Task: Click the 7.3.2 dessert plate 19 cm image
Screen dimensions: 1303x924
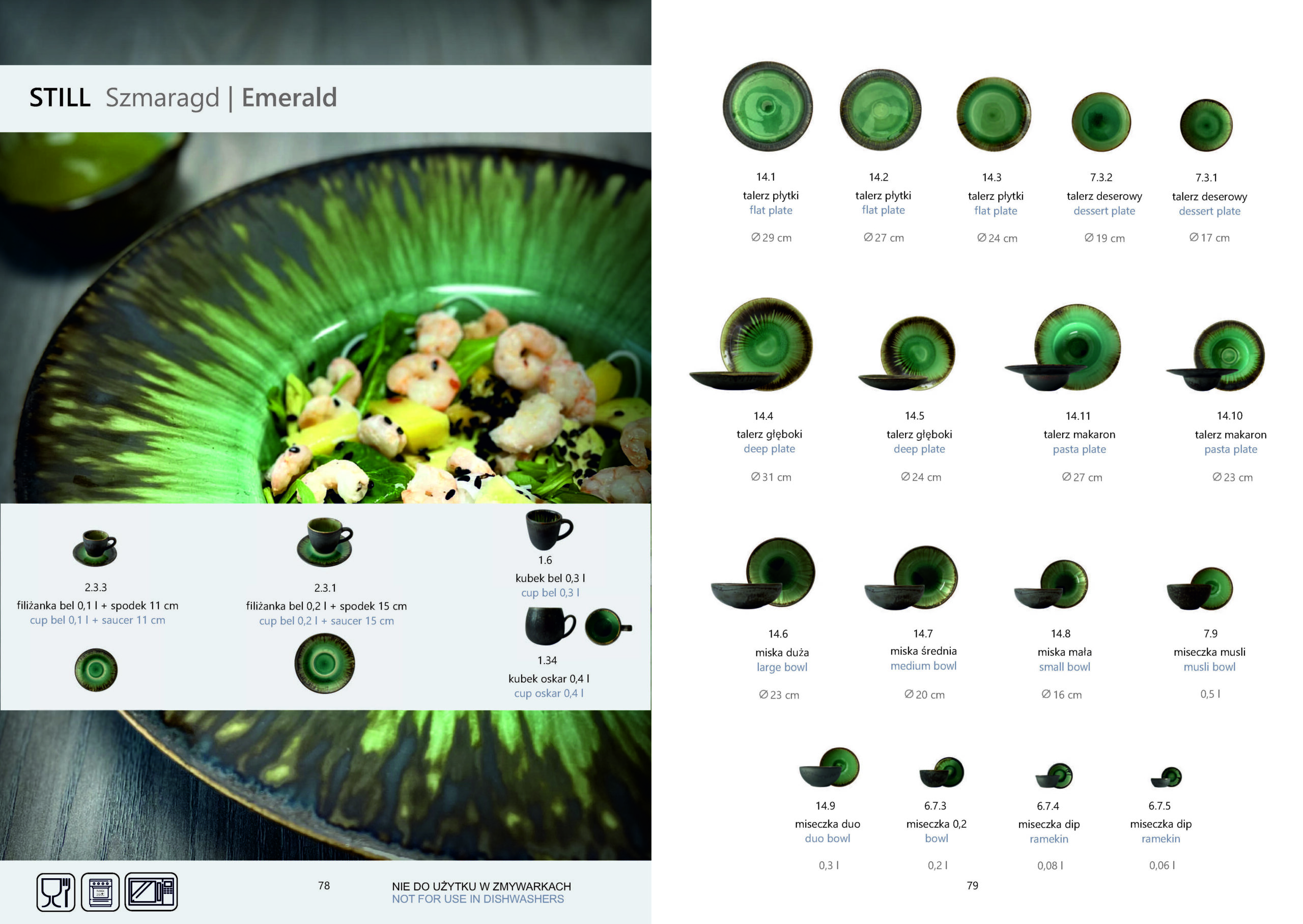Action: pos(1101,122)
